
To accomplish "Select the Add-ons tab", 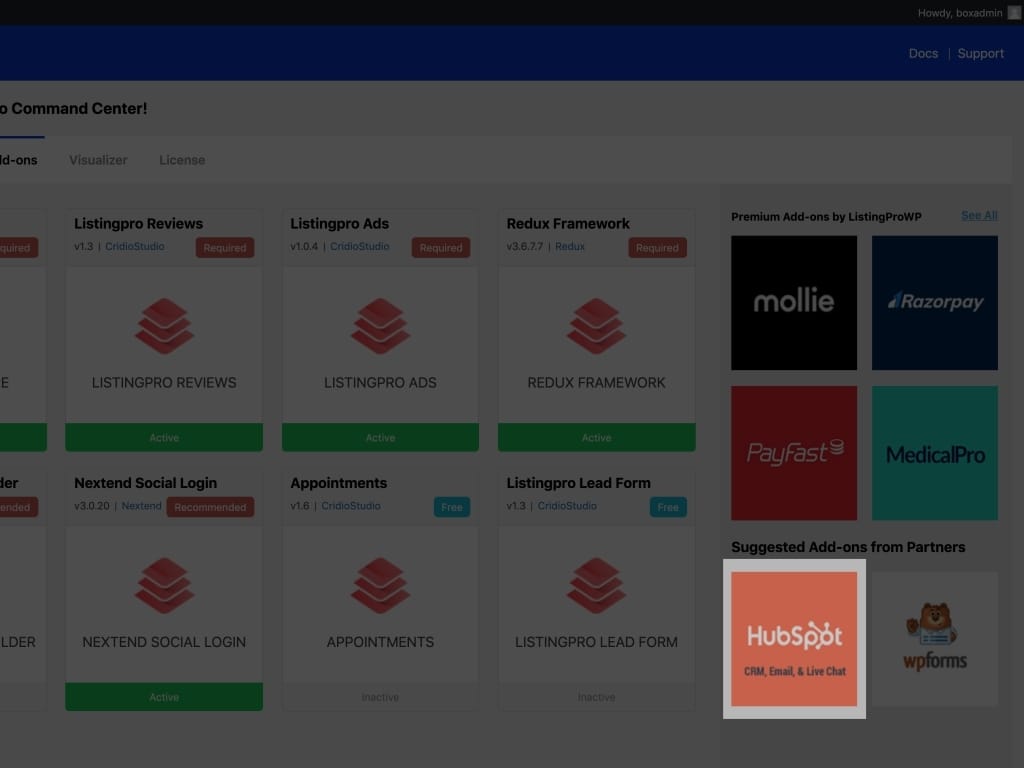I will click(18, 160).
